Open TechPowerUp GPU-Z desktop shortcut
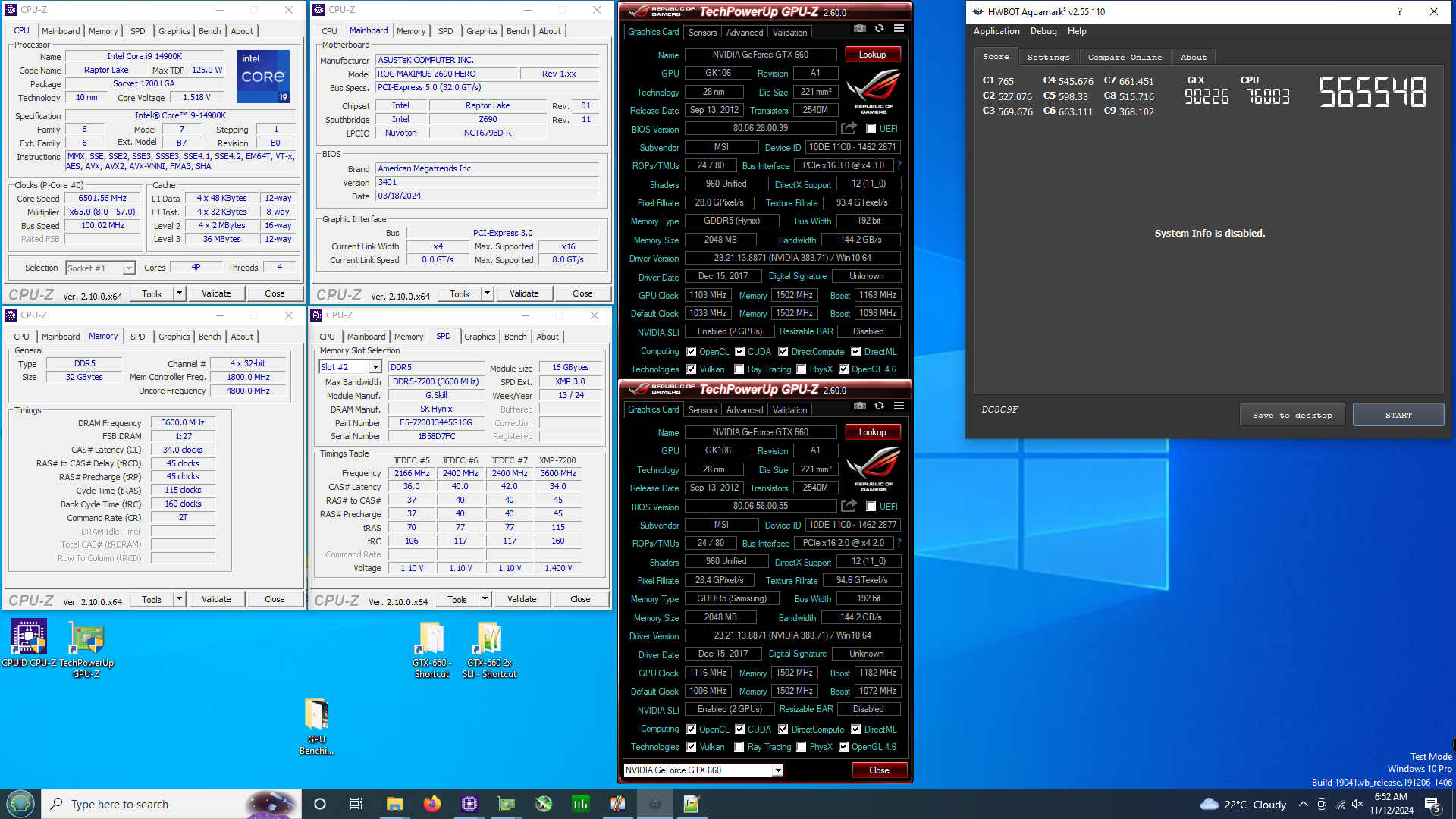 coord(86,649)
